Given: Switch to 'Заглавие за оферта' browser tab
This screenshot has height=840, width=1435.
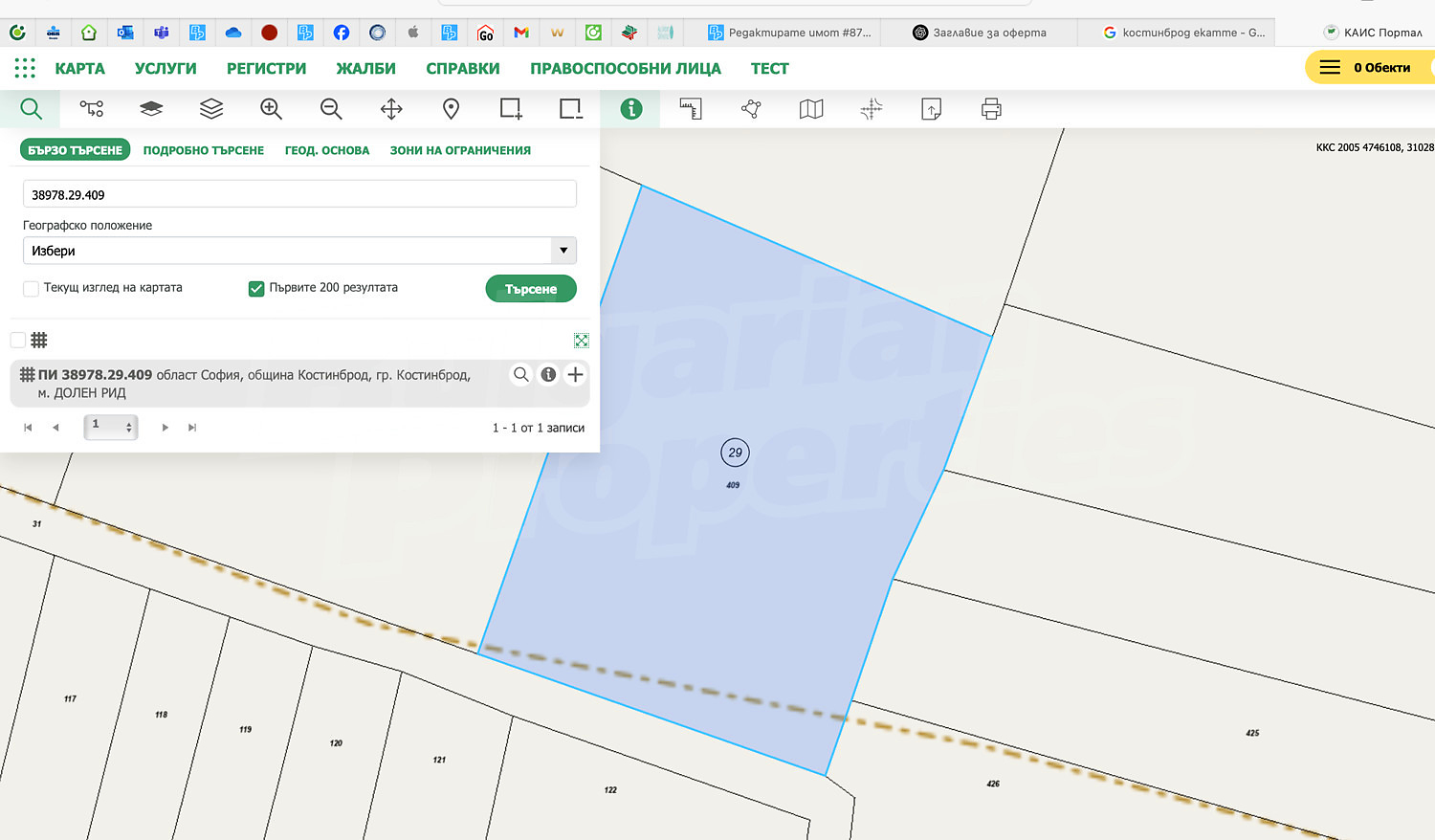Looking at the screenshot, I should click(x=980, y=33).
